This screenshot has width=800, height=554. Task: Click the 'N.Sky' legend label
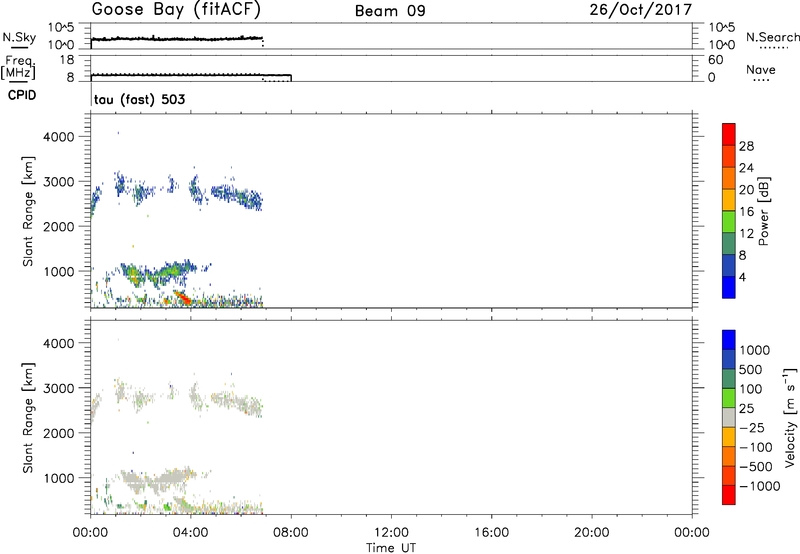coord(19,37)
